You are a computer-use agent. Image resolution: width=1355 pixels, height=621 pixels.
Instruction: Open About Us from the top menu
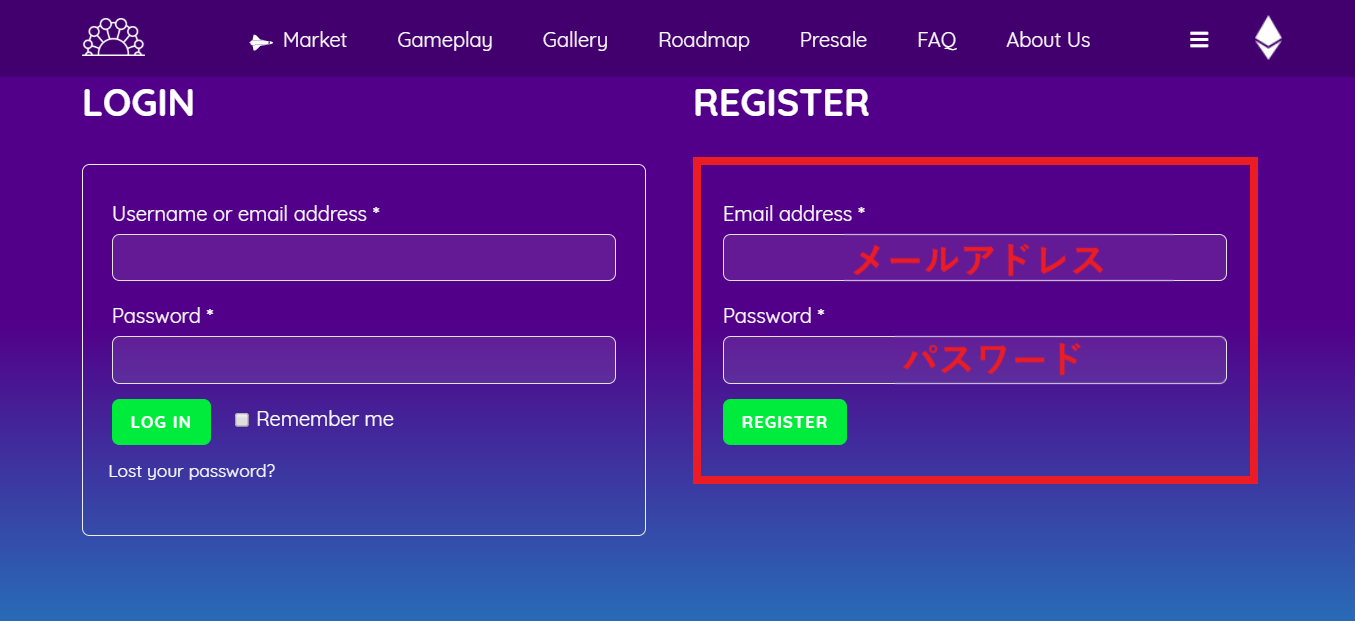click(1048, 40)
